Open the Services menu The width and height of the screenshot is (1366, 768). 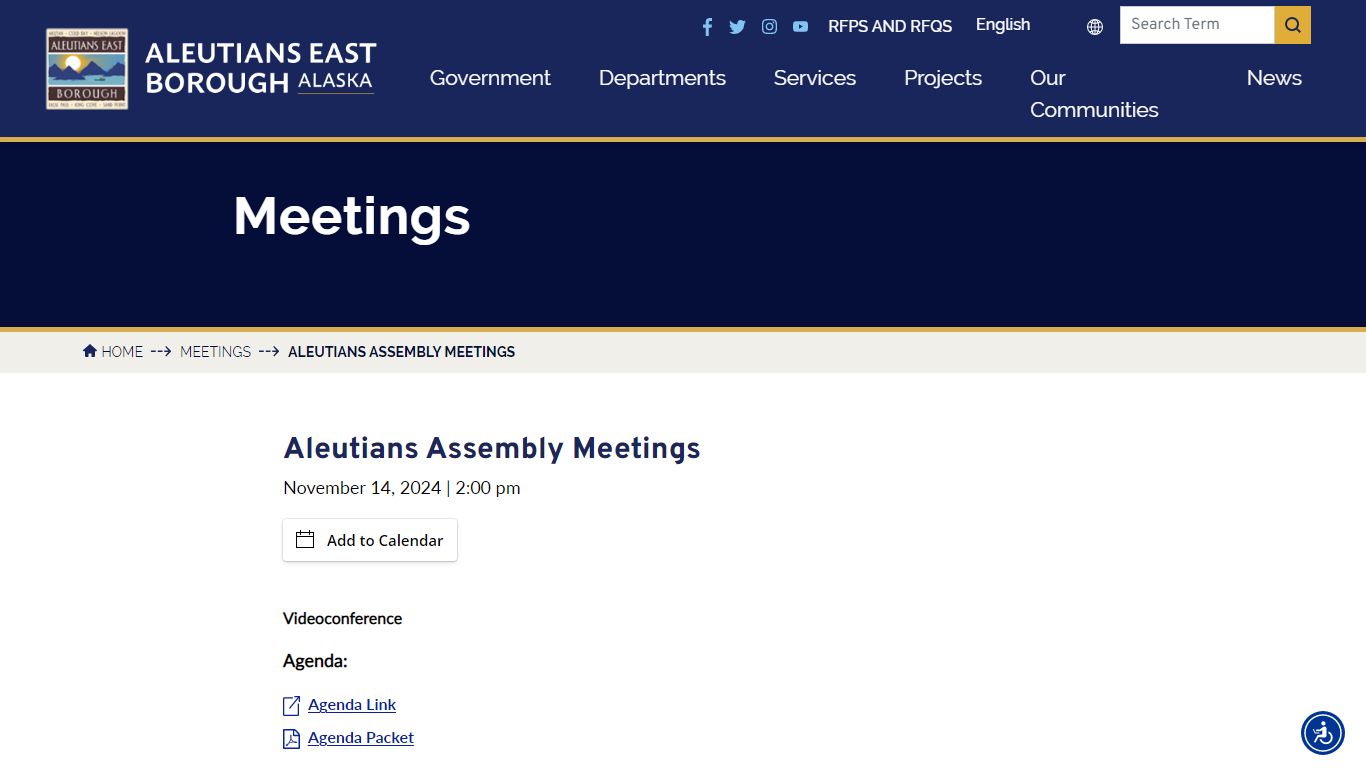815,78
